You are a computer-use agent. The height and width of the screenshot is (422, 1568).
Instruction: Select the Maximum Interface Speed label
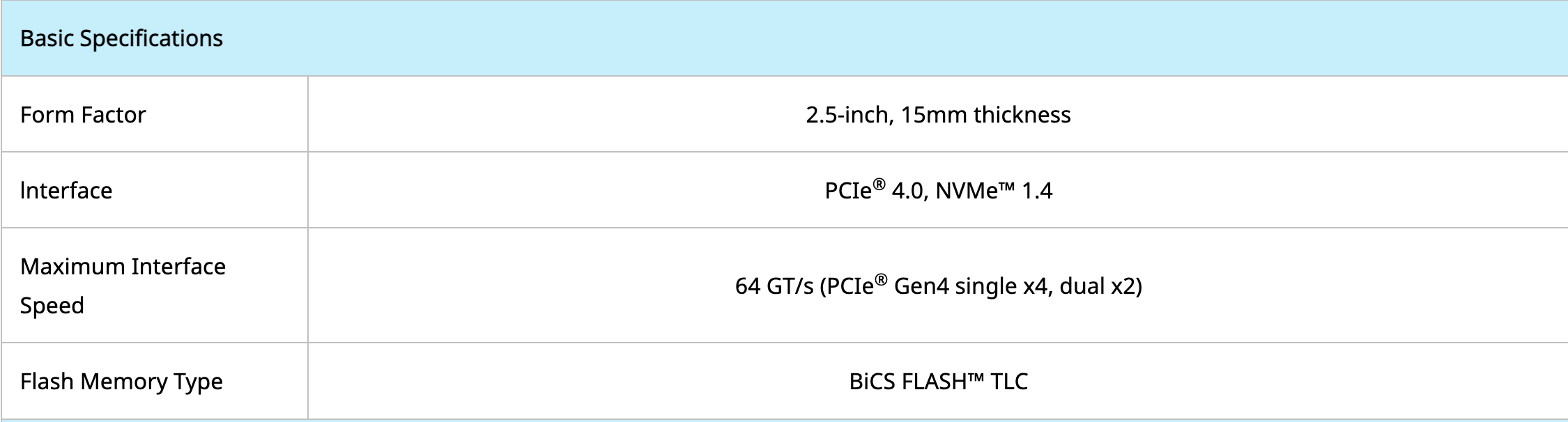[x=123, y=286]
